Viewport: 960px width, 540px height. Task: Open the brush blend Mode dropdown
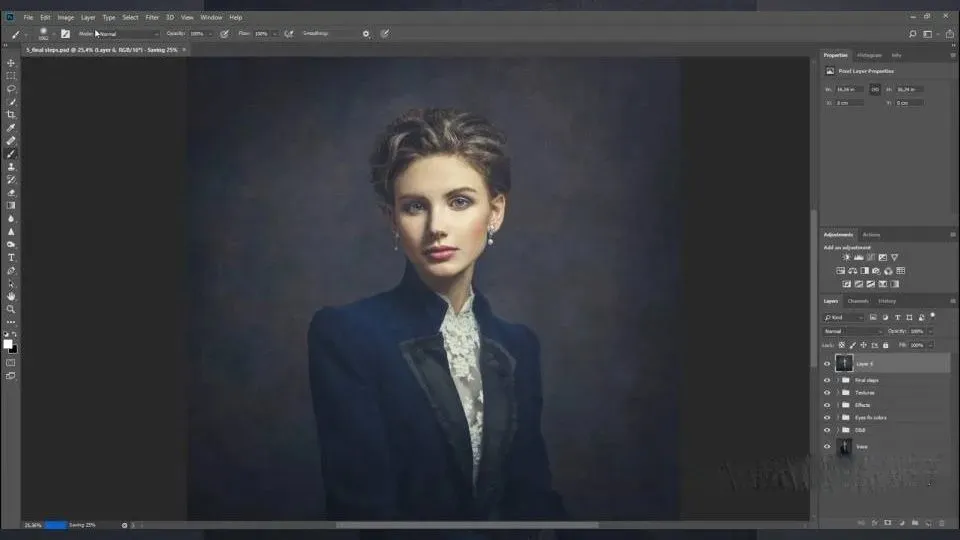126,33
